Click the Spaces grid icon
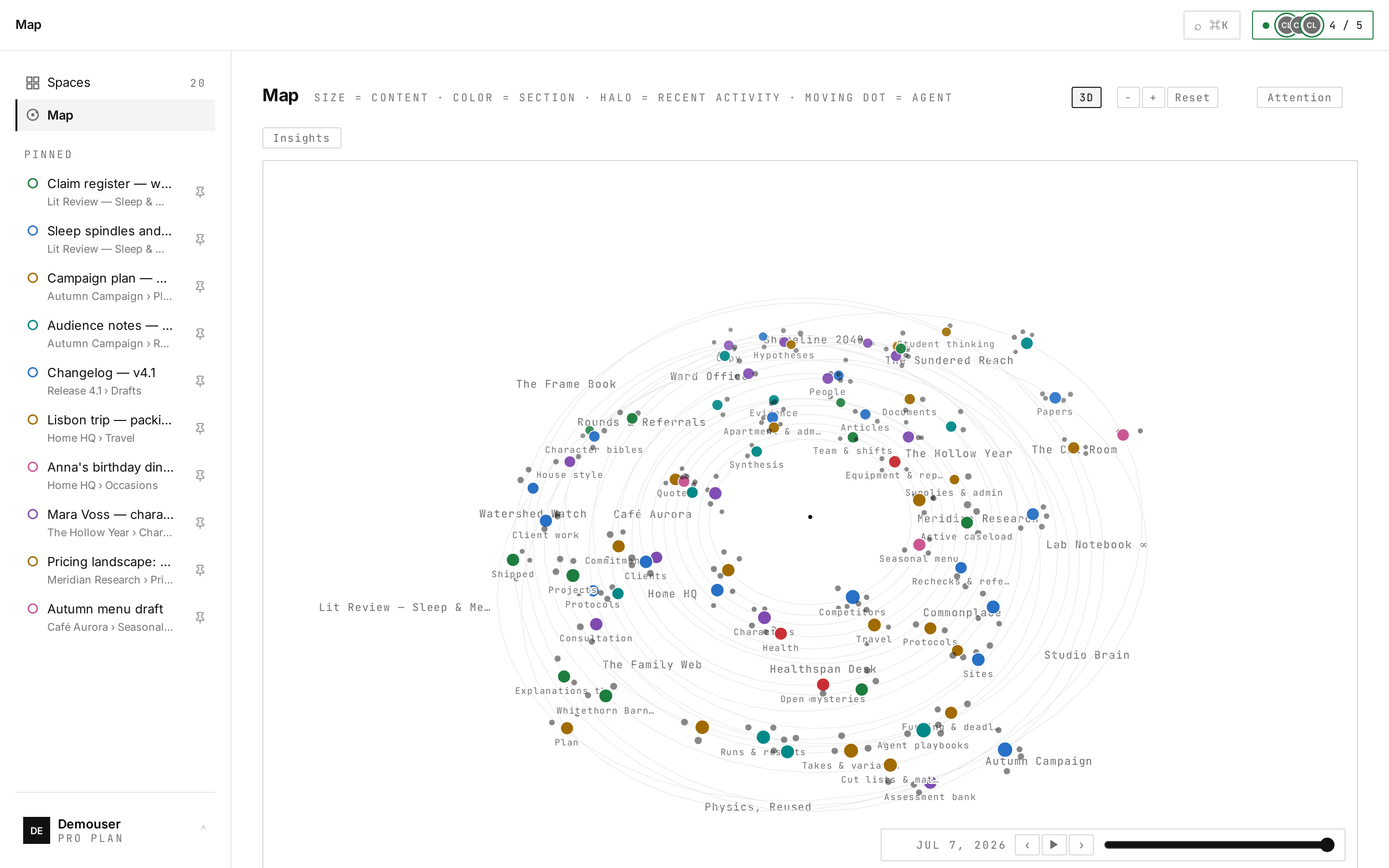The height and width of the screenshot is (868, 1389). pos(33,82)
